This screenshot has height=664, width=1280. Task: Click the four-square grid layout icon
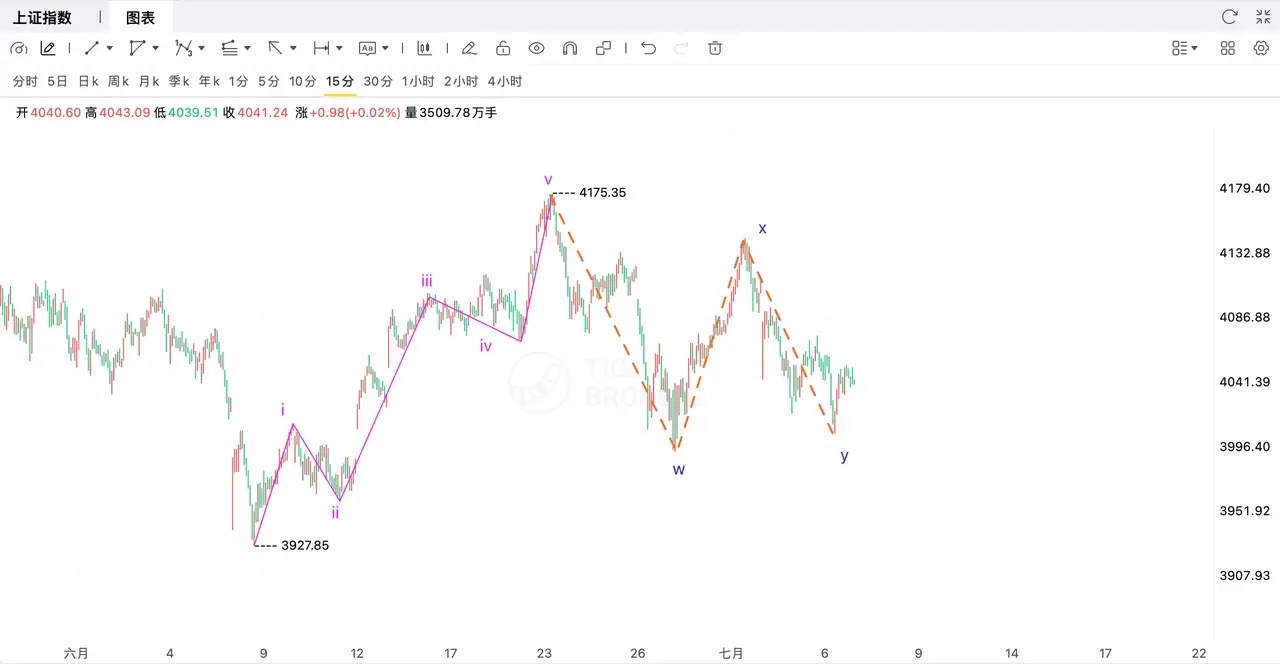[1228, 48]
